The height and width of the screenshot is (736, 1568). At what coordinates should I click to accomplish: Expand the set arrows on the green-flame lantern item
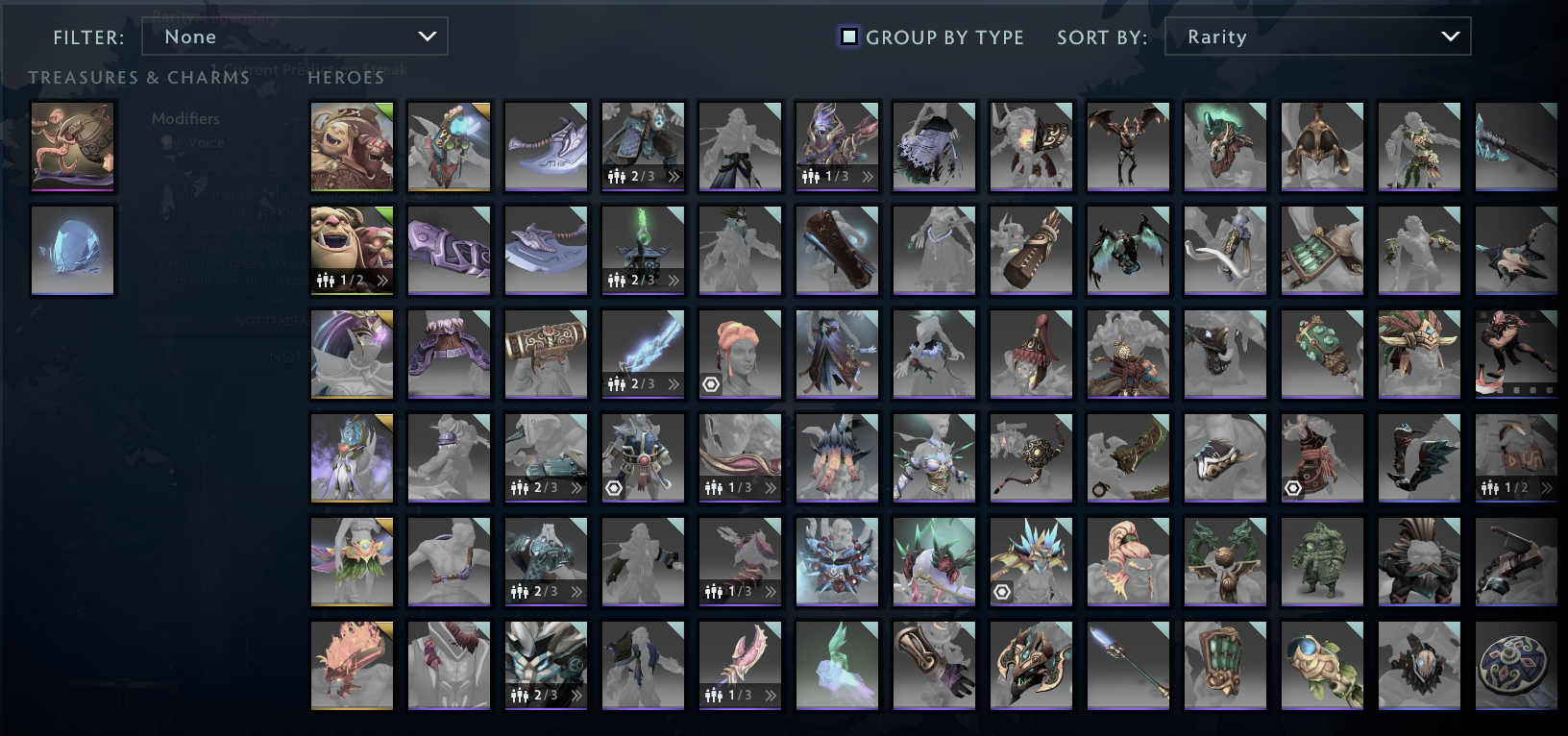click(x=674, y=281)
